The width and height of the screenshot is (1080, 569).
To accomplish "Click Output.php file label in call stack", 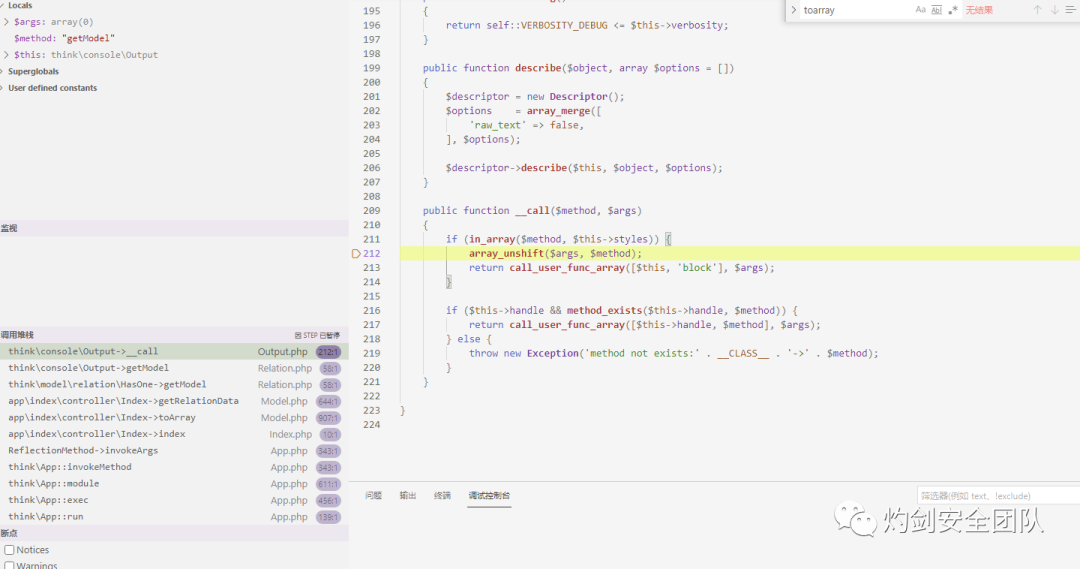I will [282, 351].
